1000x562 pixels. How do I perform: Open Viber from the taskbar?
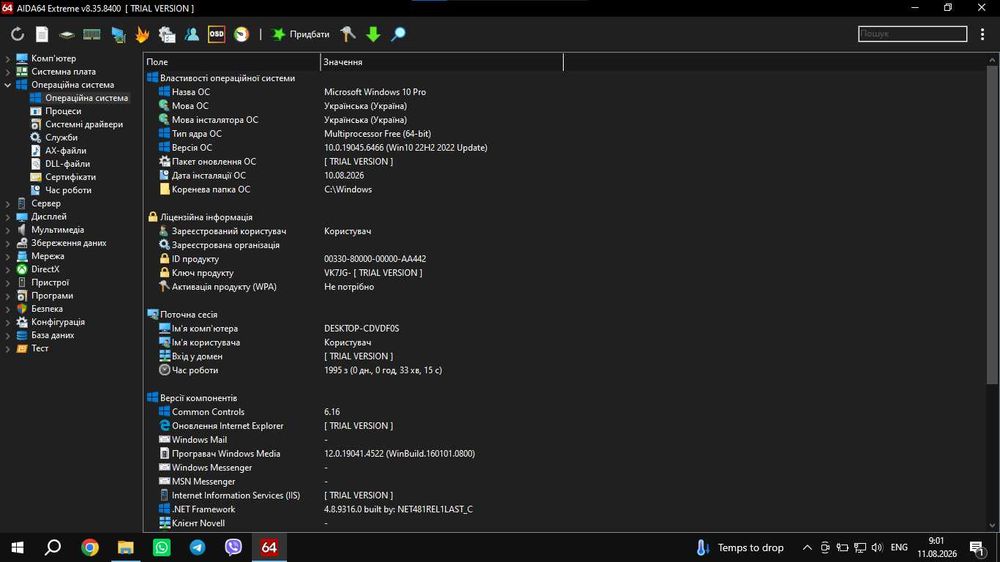click(x=233, y=547)
